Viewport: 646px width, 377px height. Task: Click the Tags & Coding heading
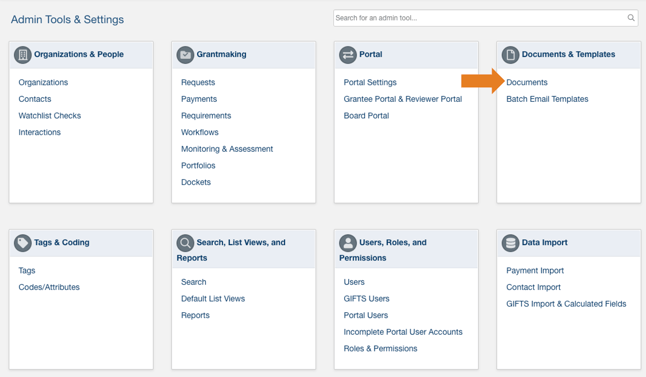pos(62,243)
